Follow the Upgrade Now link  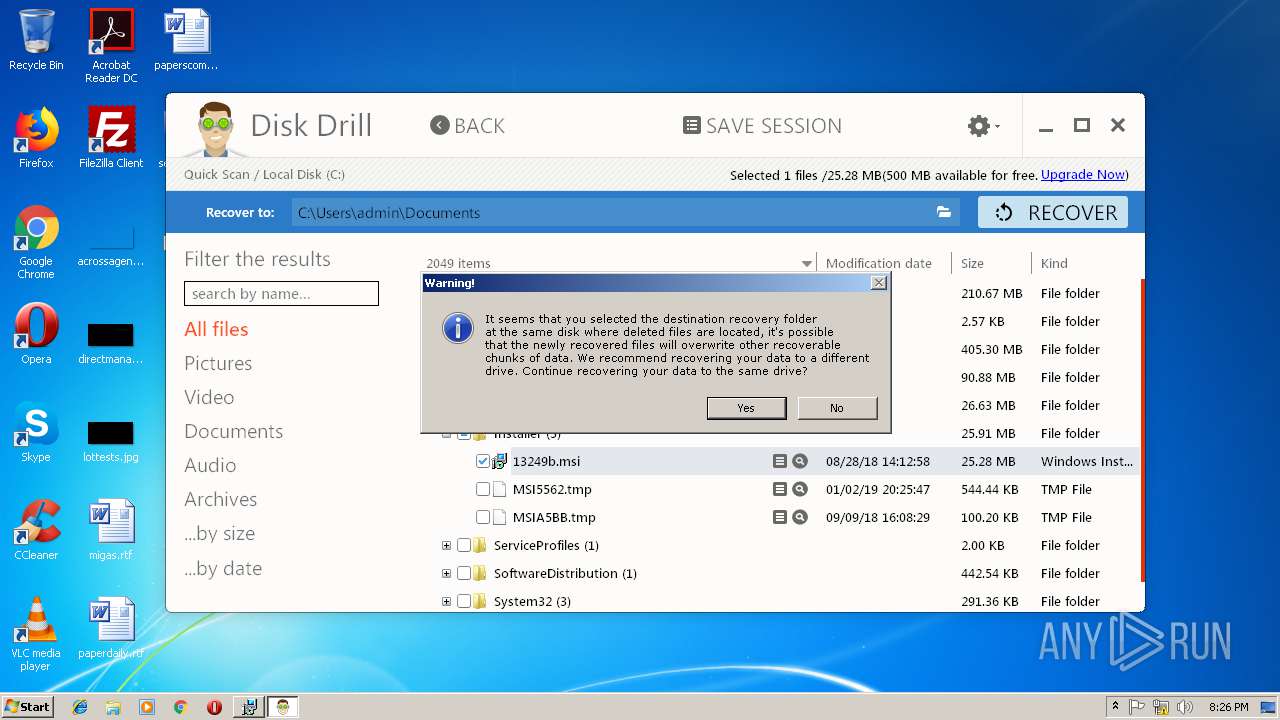(1083, 175)
